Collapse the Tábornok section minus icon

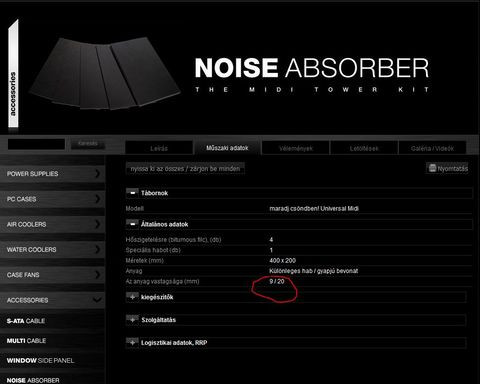132,193
